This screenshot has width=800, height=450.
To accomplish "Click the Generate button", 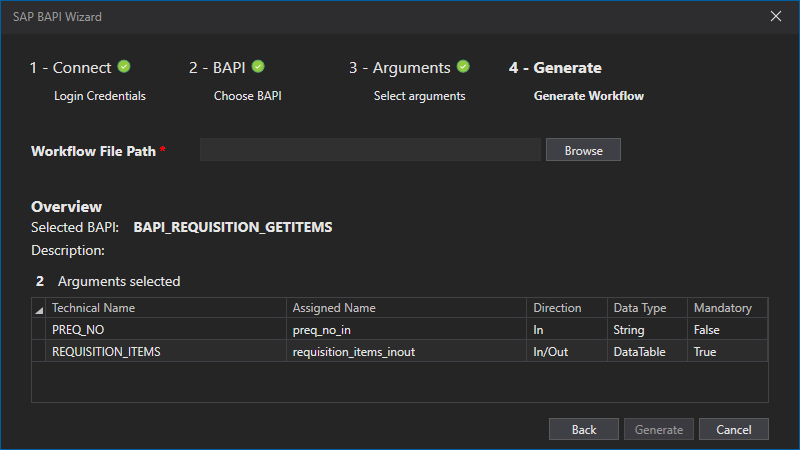I will click(x=659, y=430).
